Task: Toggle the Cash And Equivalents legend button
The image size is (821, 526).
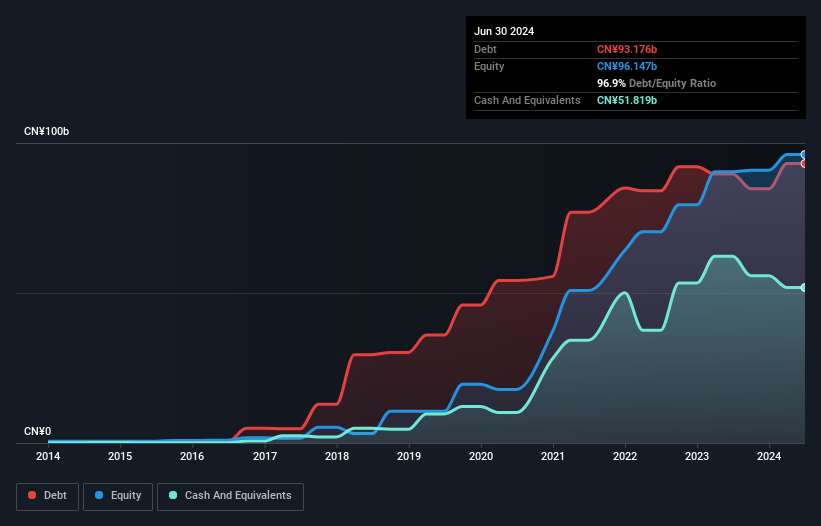Action: [230, 496]
